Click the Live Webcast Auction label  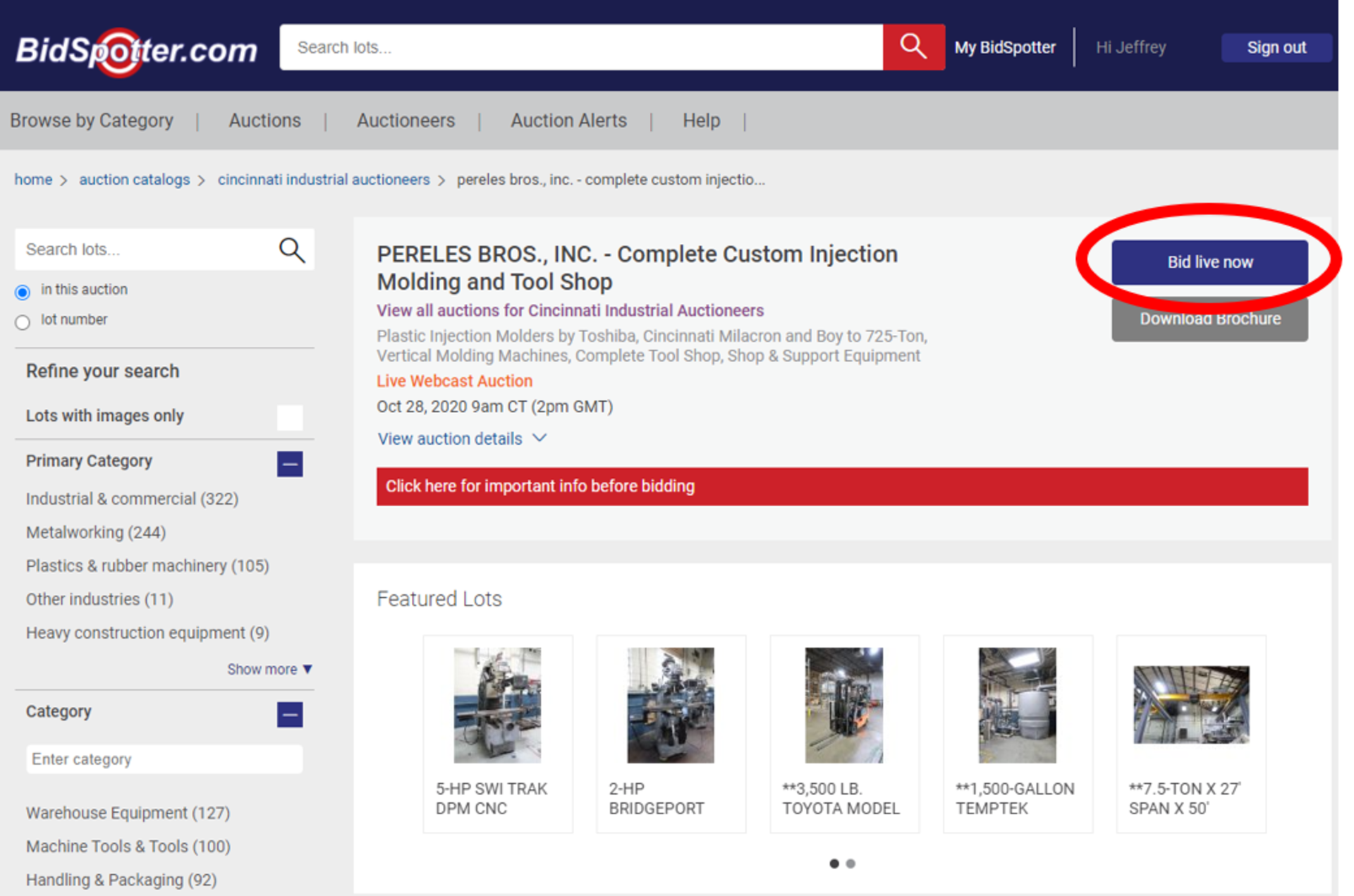(x=454, y=381)
